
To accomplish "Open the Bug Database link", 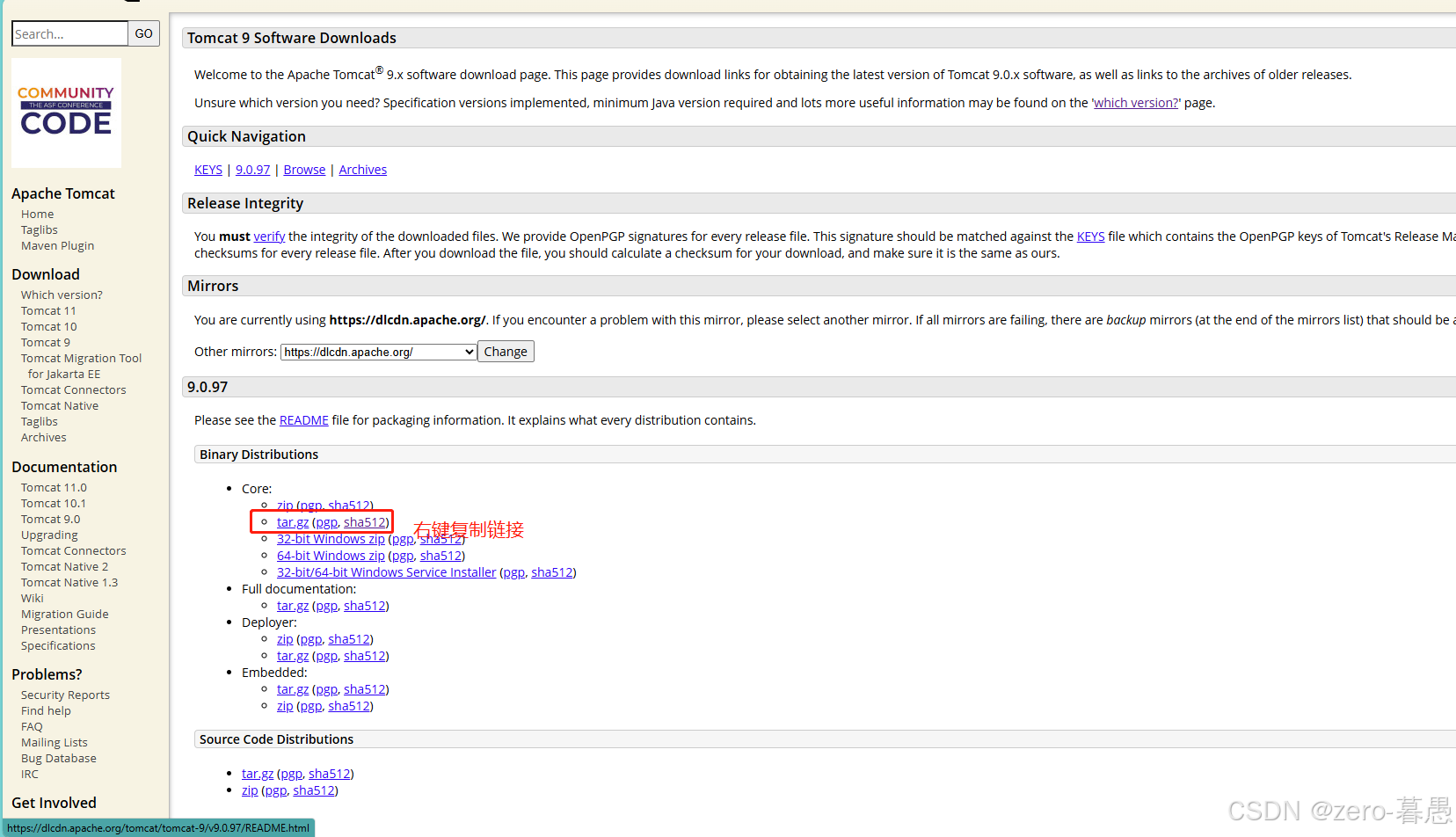I will tap(58, 757).
